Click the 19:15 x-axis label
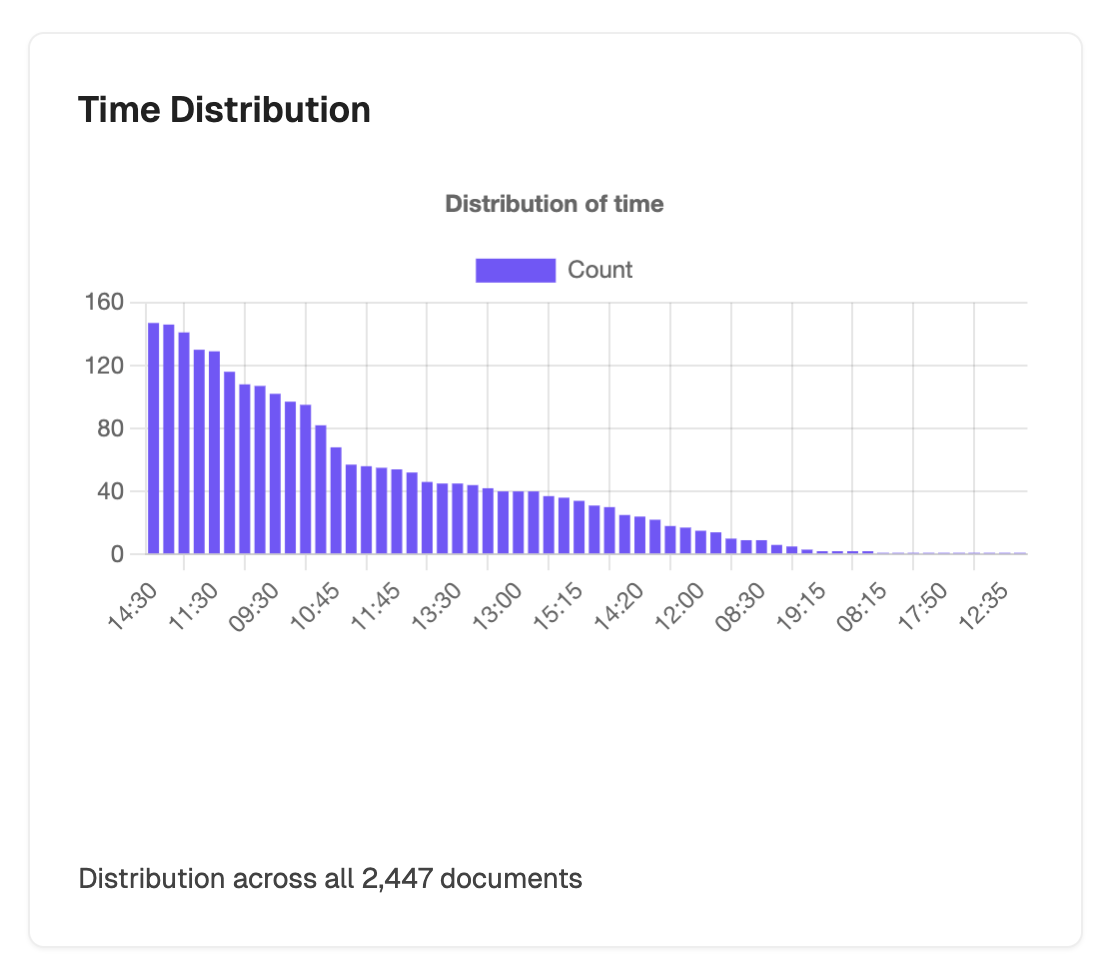The width and height of the screenshot is (1112, 978). point(801,606)
